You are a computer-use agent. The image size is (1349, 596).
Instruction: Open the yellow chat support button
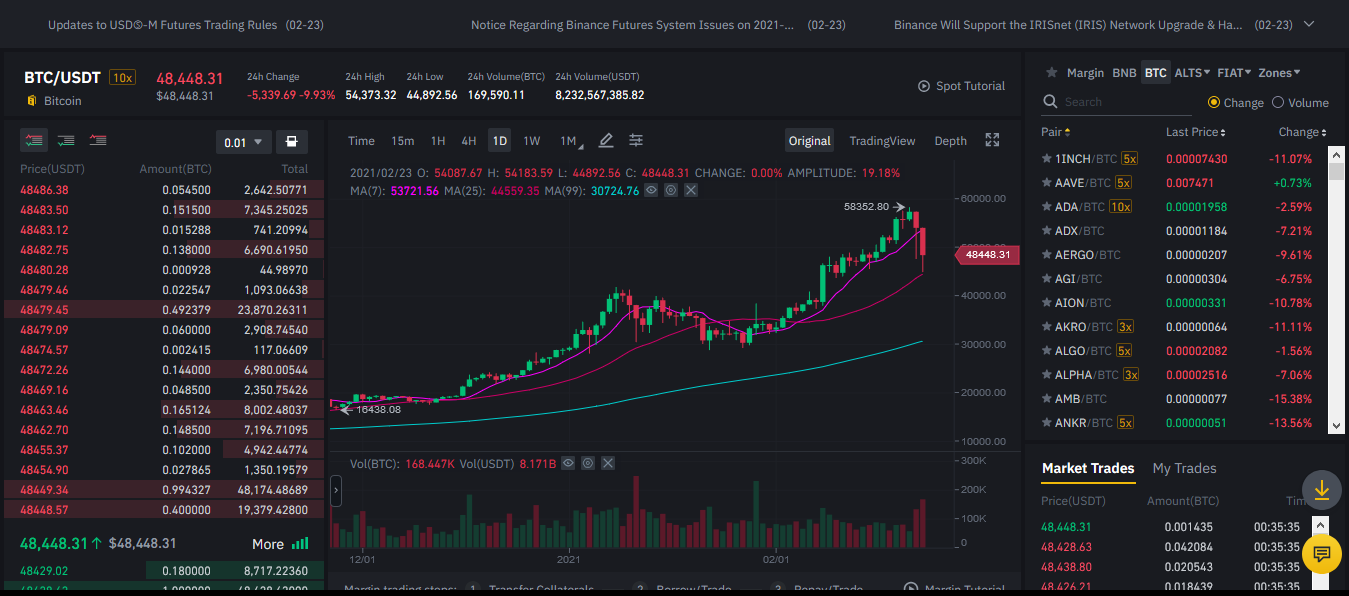[x=1321, y=553]
